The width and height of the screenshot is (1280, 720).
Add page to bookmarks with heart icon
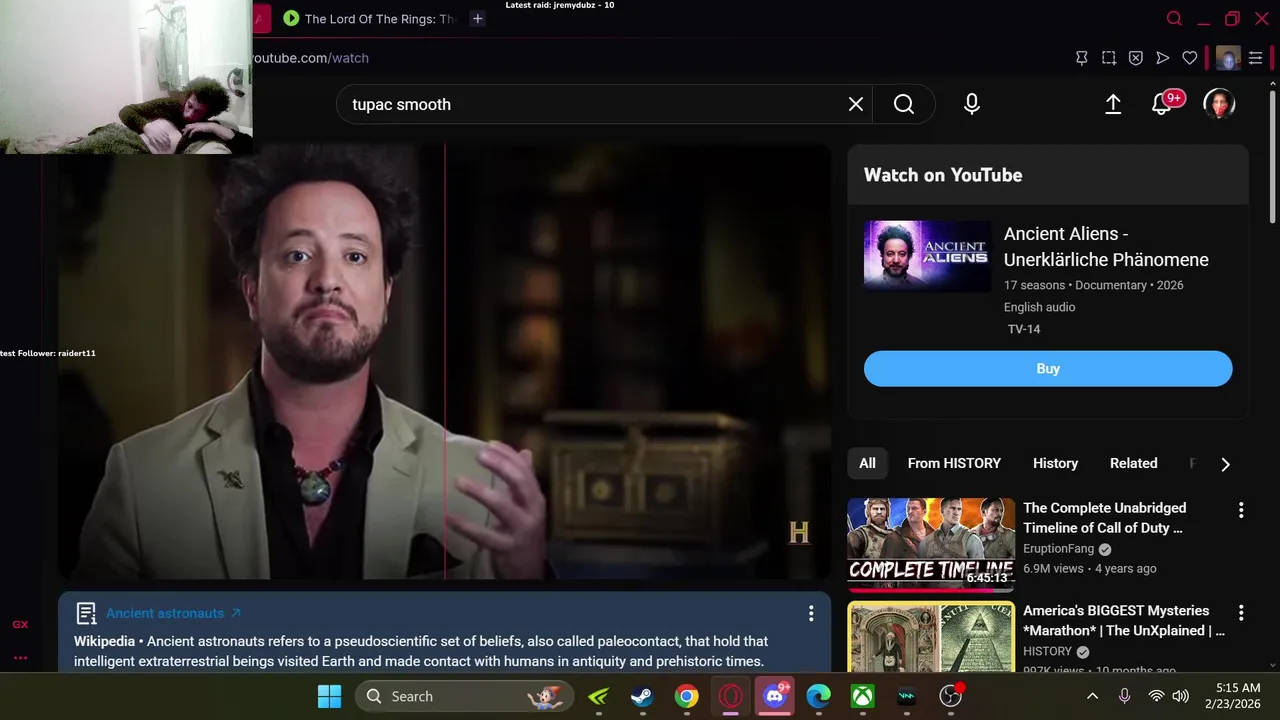click(x=1190, y=58)
